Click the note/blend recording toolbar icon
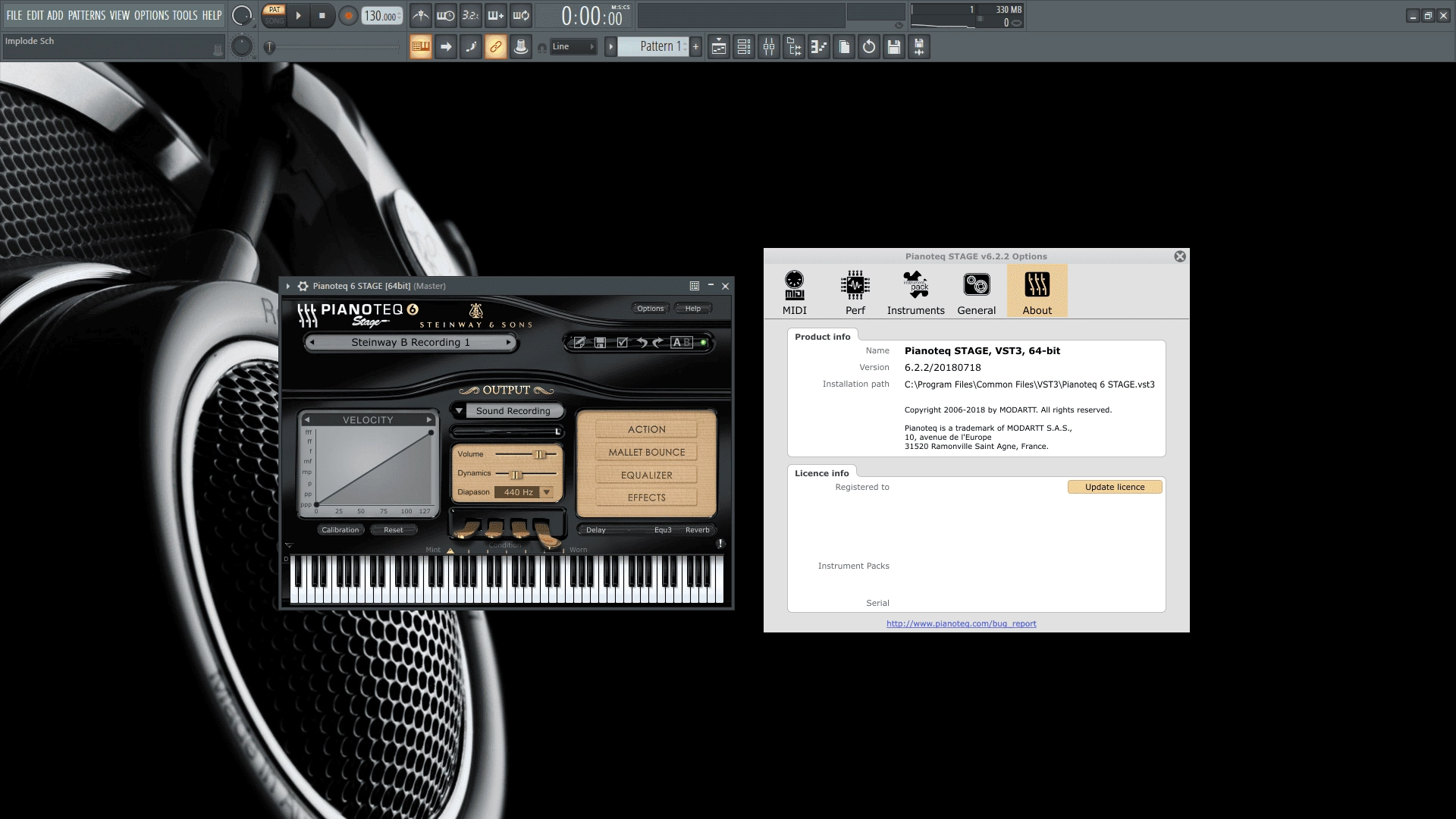The width and height of the screenshot is (1456, 819). pos(470,47)
